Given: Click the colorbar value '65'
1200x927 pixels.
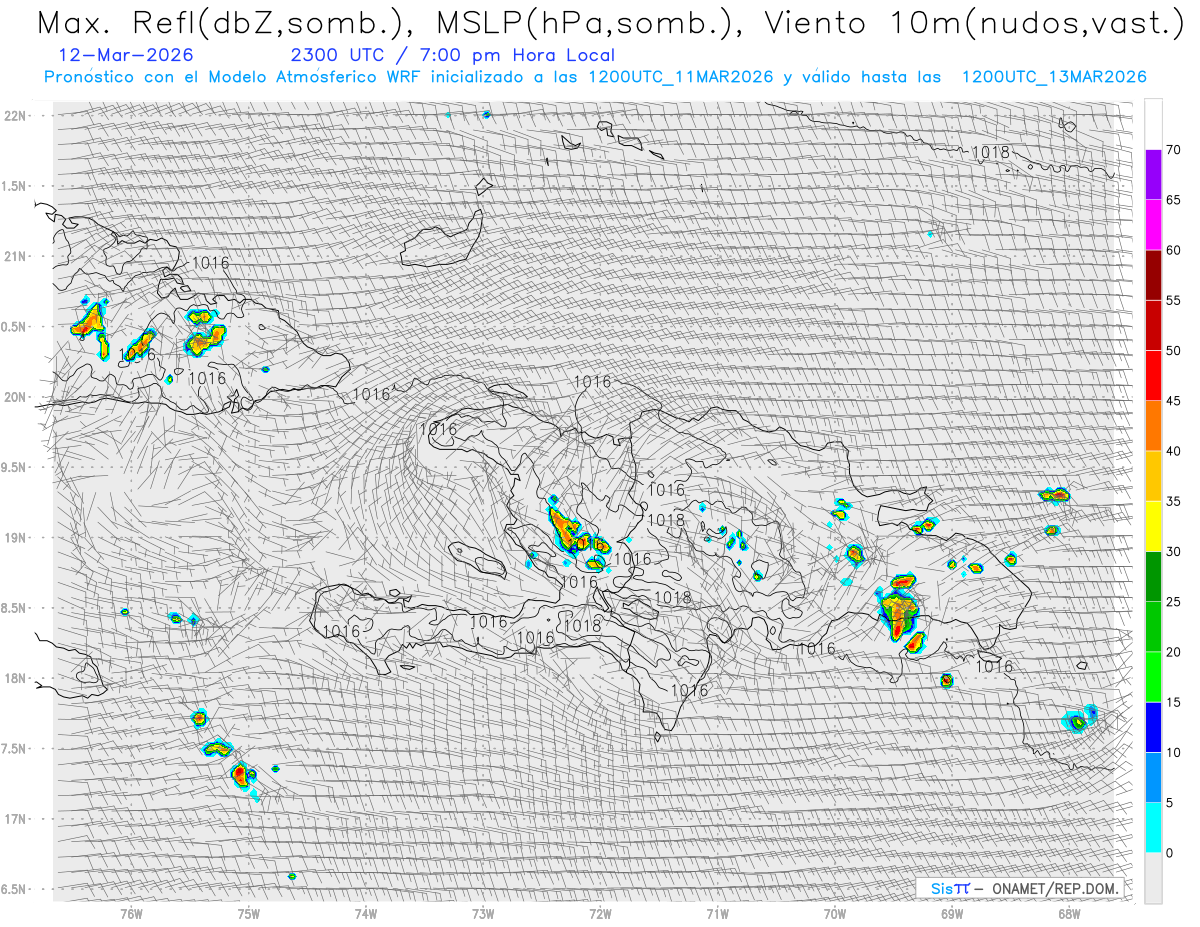Looking at the screenshot, I should (x=1174, y=200).
